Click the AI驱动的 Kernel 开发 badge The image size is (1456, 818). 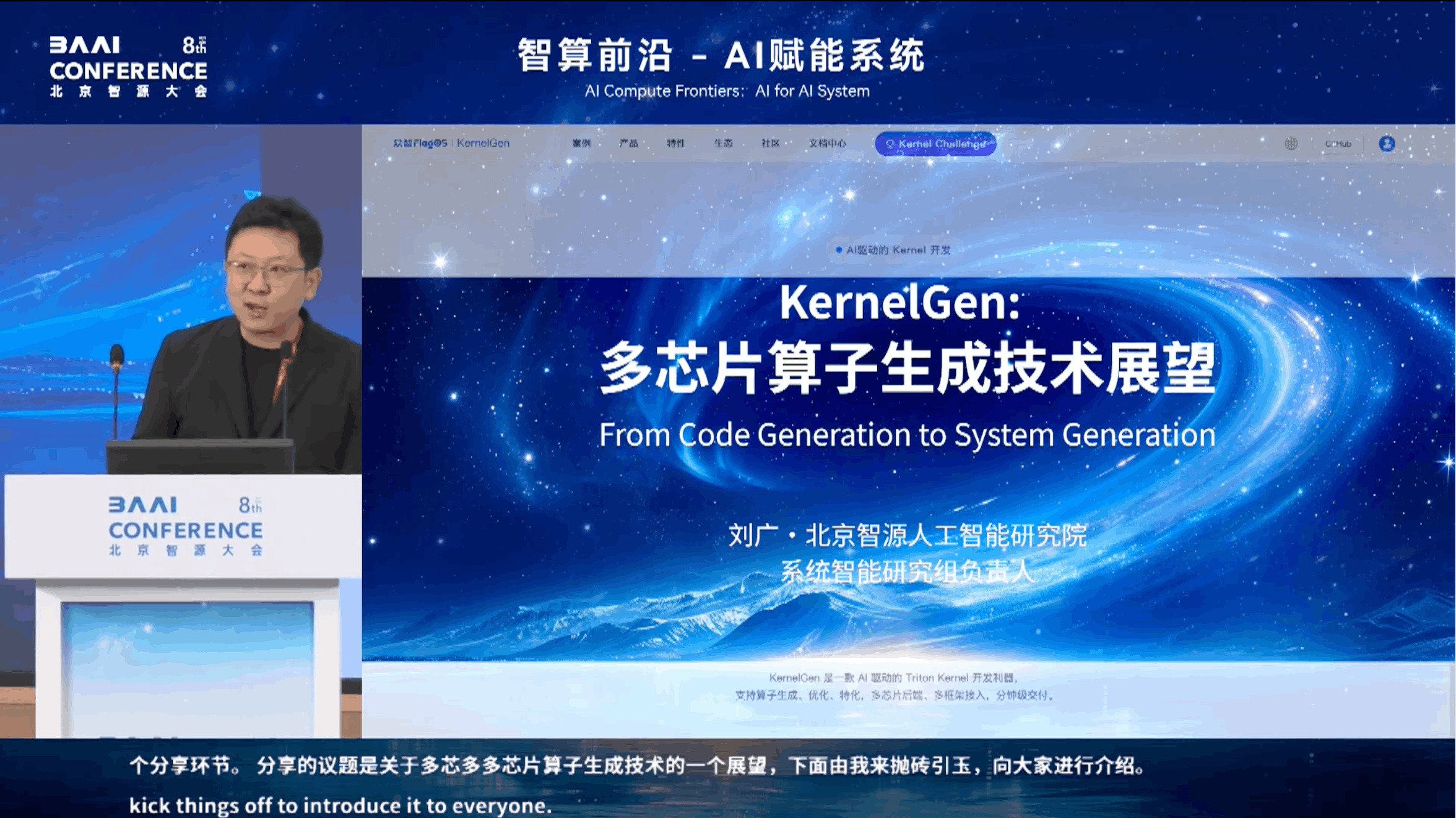pyautogui.click(x=893, y=250)
